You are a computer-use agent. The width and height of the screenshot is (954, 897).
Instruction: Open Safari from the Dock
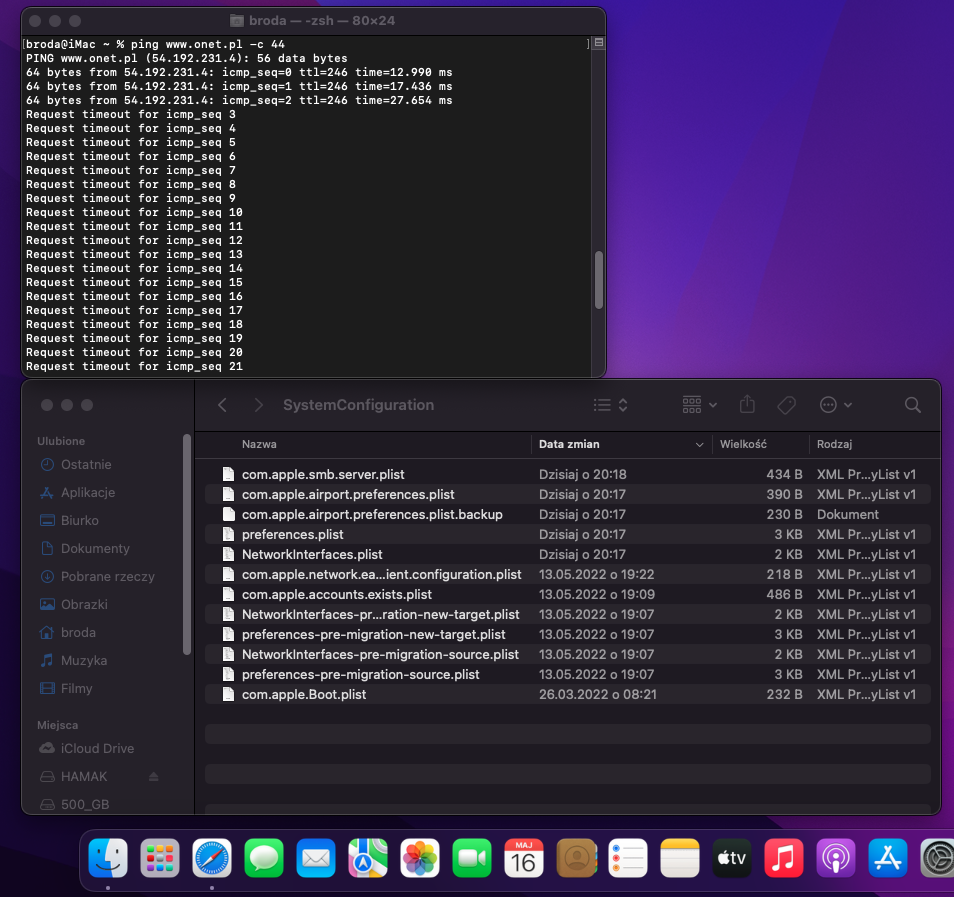point(212,858)
